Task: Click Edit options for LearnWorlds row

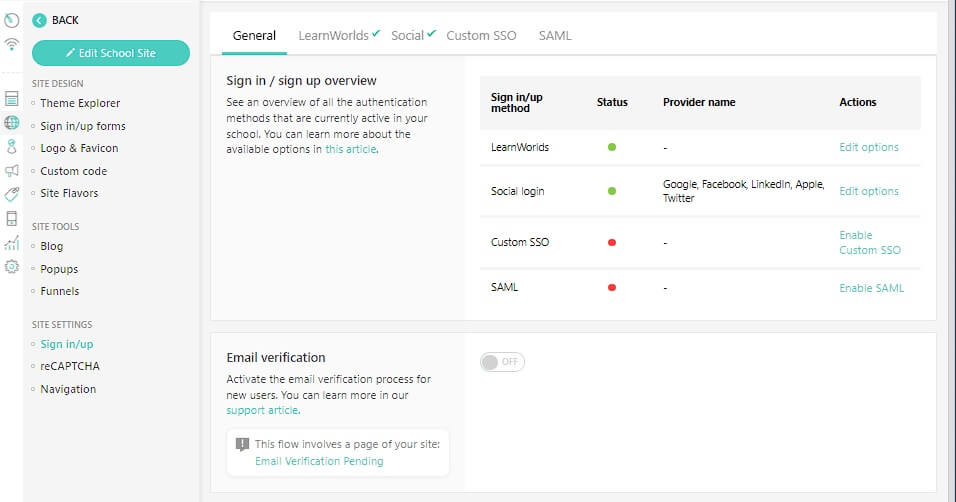Action: pos(869,147)
